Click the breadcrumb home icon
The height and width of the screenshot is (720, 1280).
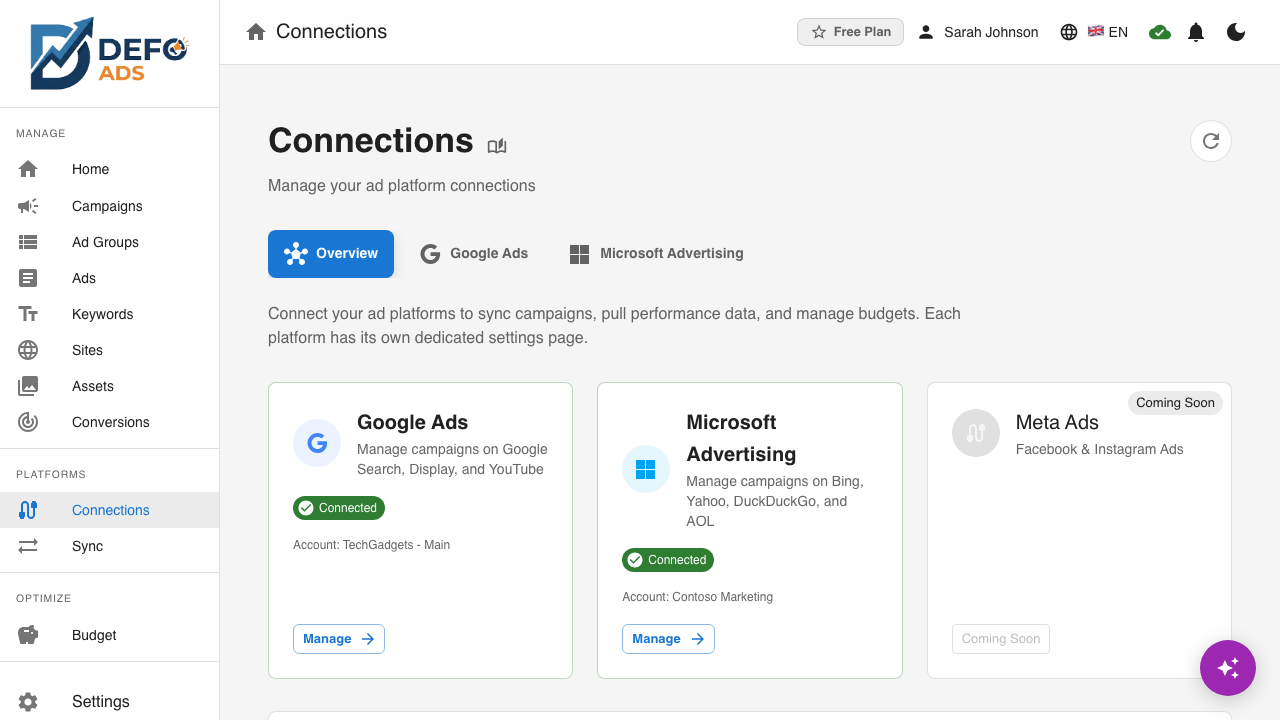click(x=256, y=32)
